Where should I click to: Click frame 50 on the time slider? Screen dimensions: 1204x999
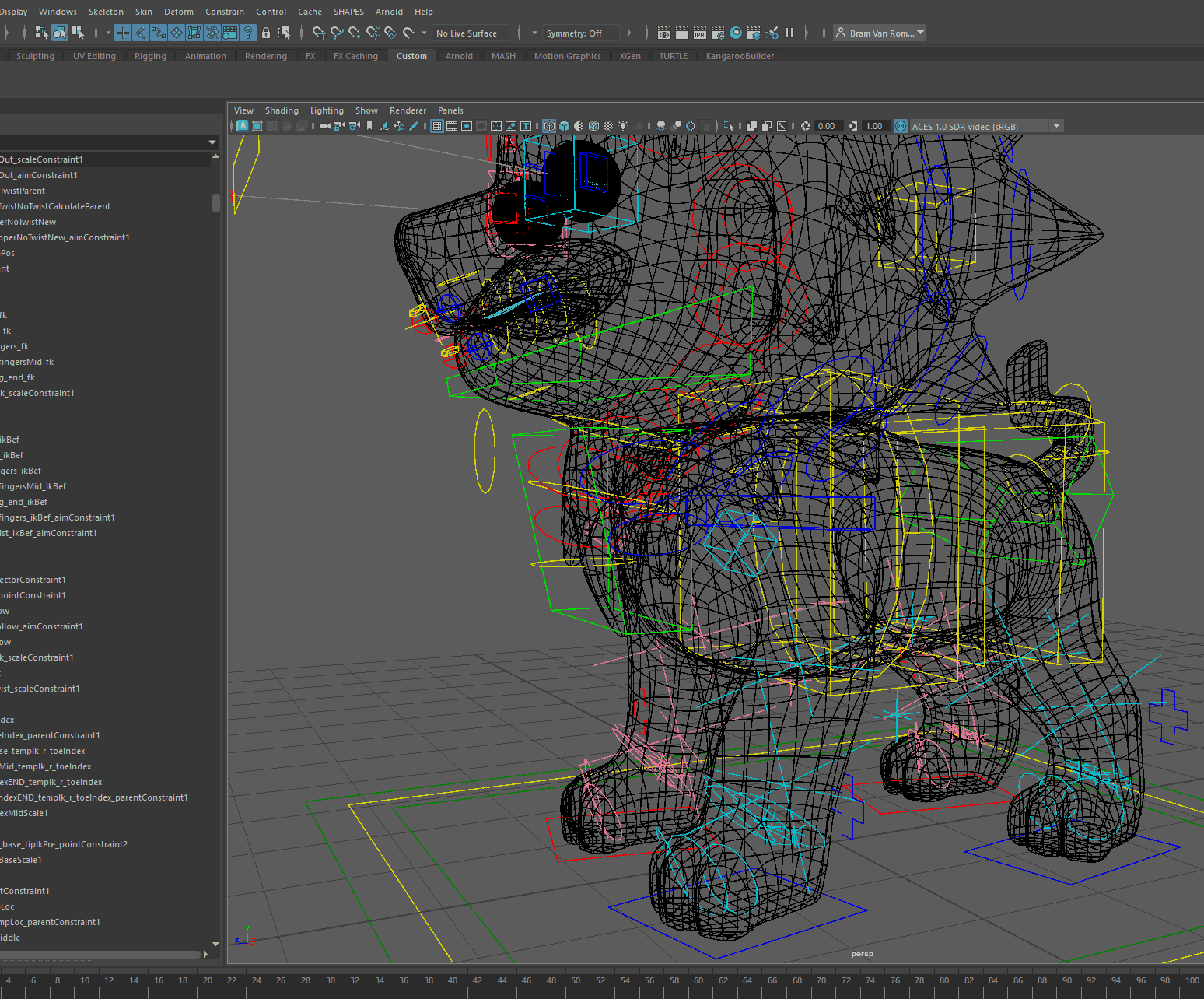point(576,980)
